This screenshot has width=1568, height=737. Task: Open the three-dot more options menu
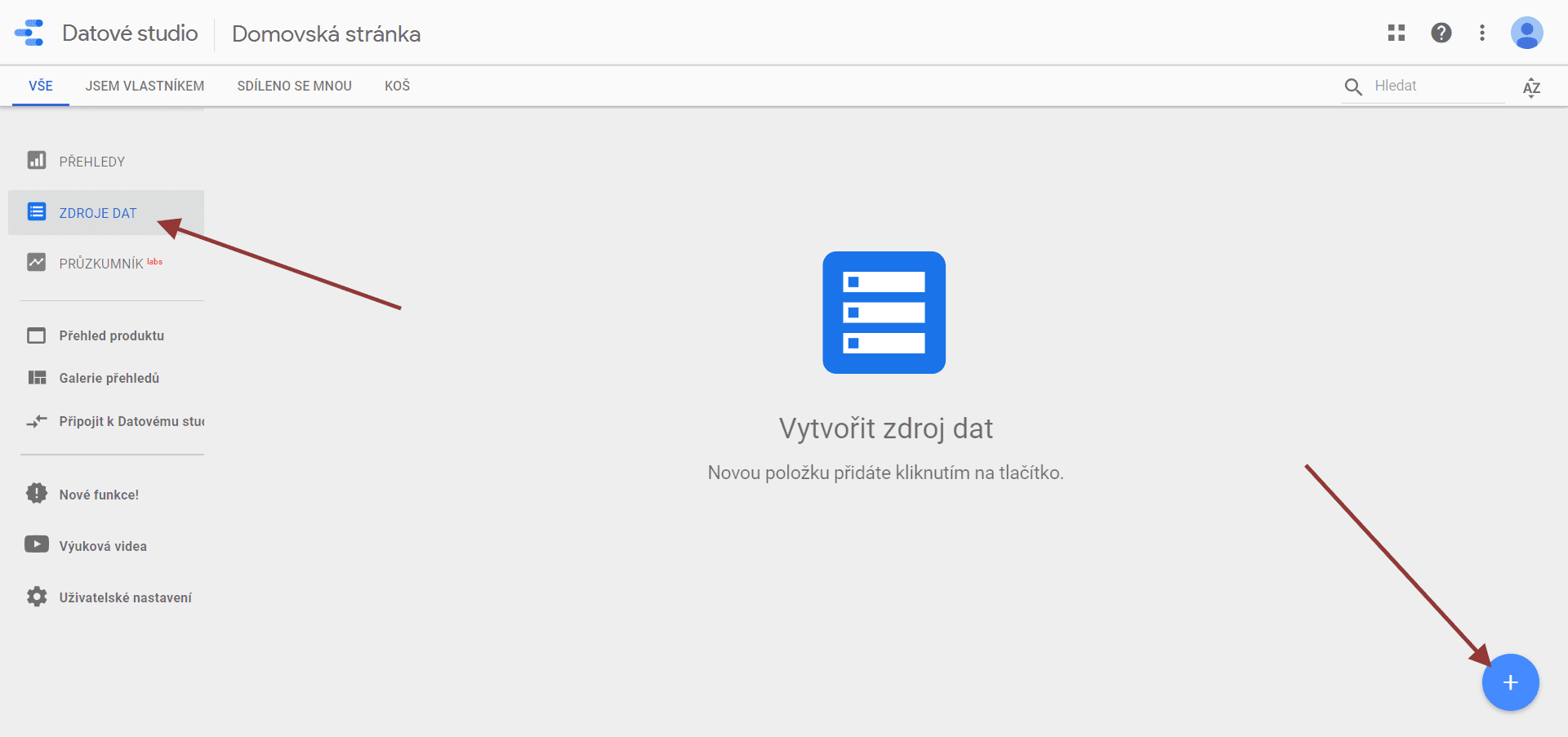(1482, 33)
